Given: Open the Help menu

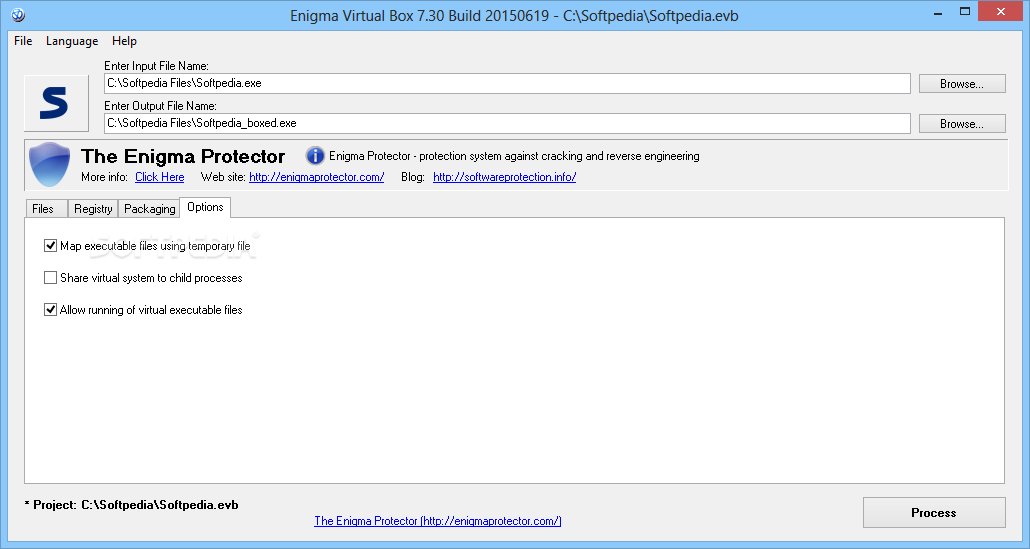Looking at the screenshot, I should point(124,41).
